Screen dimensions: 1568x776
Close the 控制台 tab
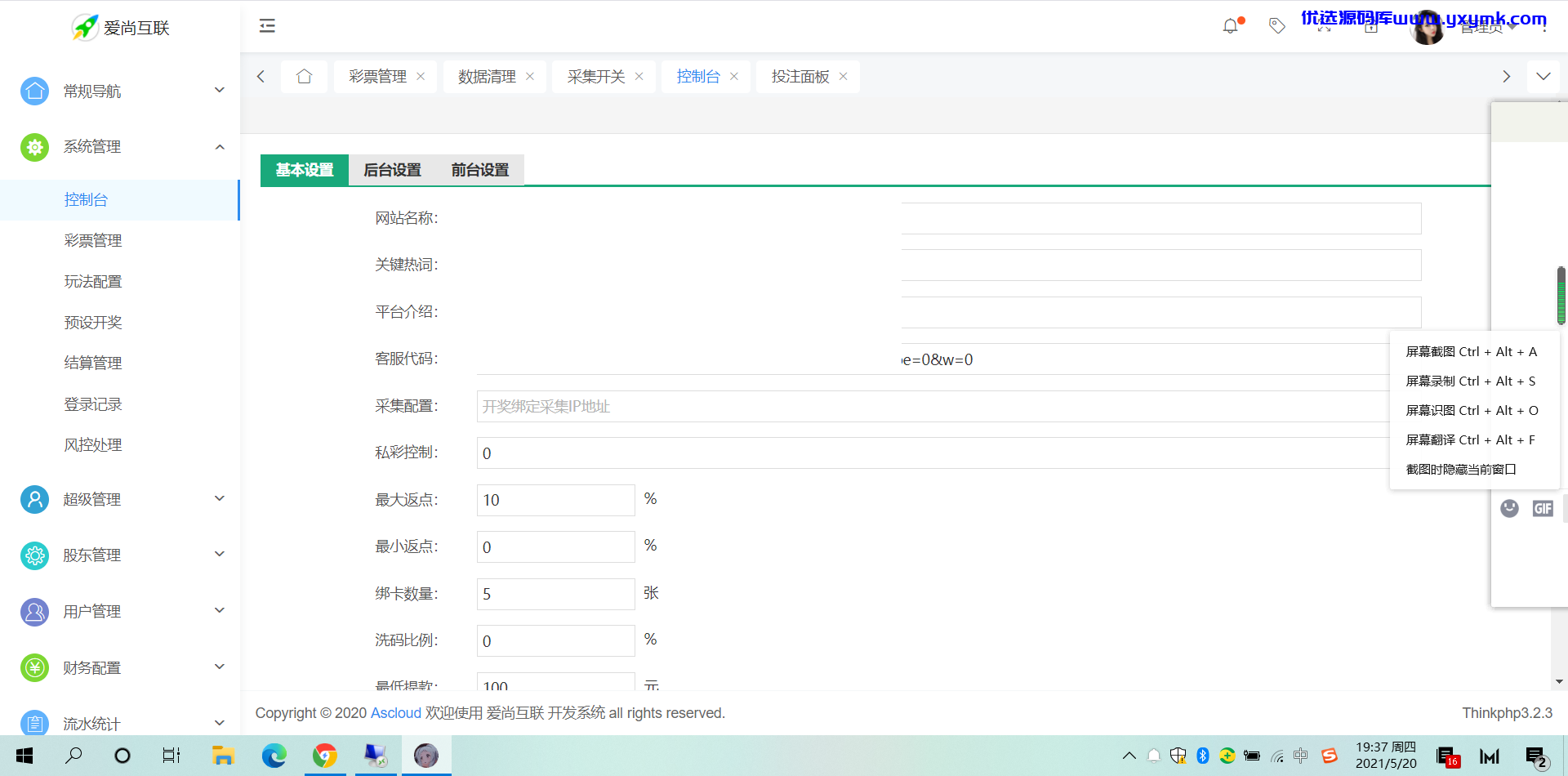tap(734, 76)
